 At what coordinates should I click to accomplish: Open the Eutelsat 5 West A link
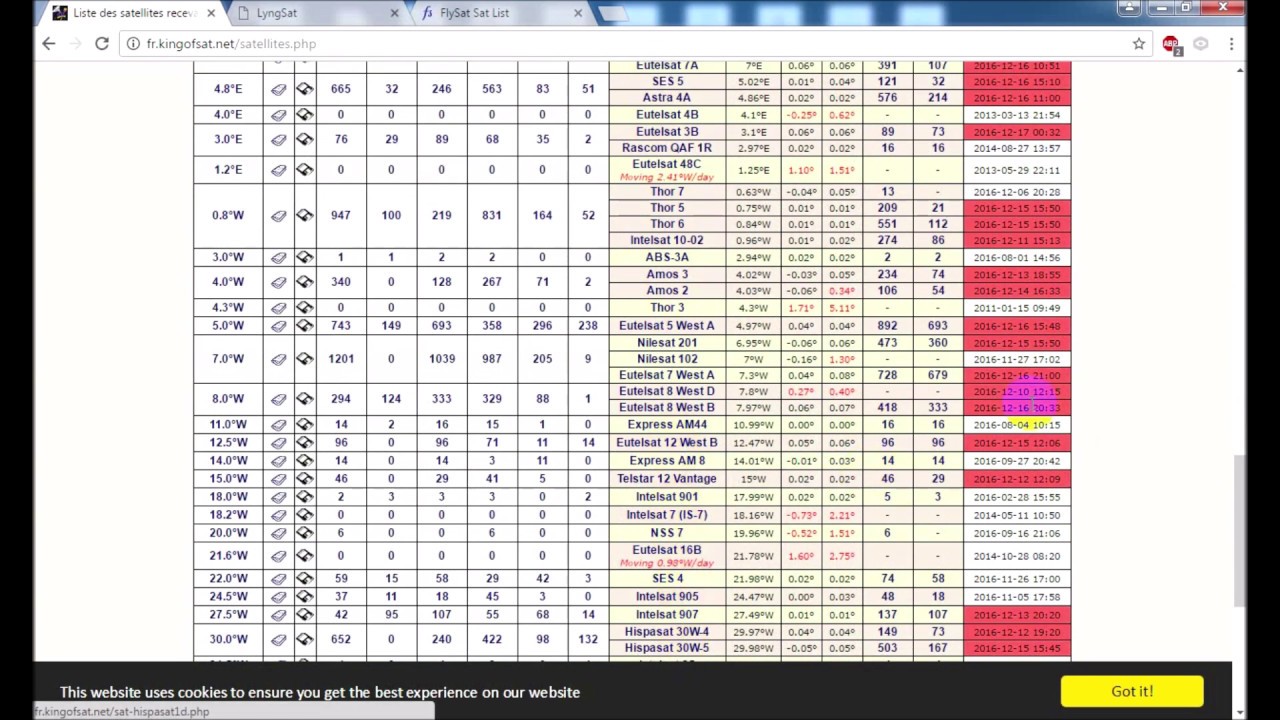[667, 326]
